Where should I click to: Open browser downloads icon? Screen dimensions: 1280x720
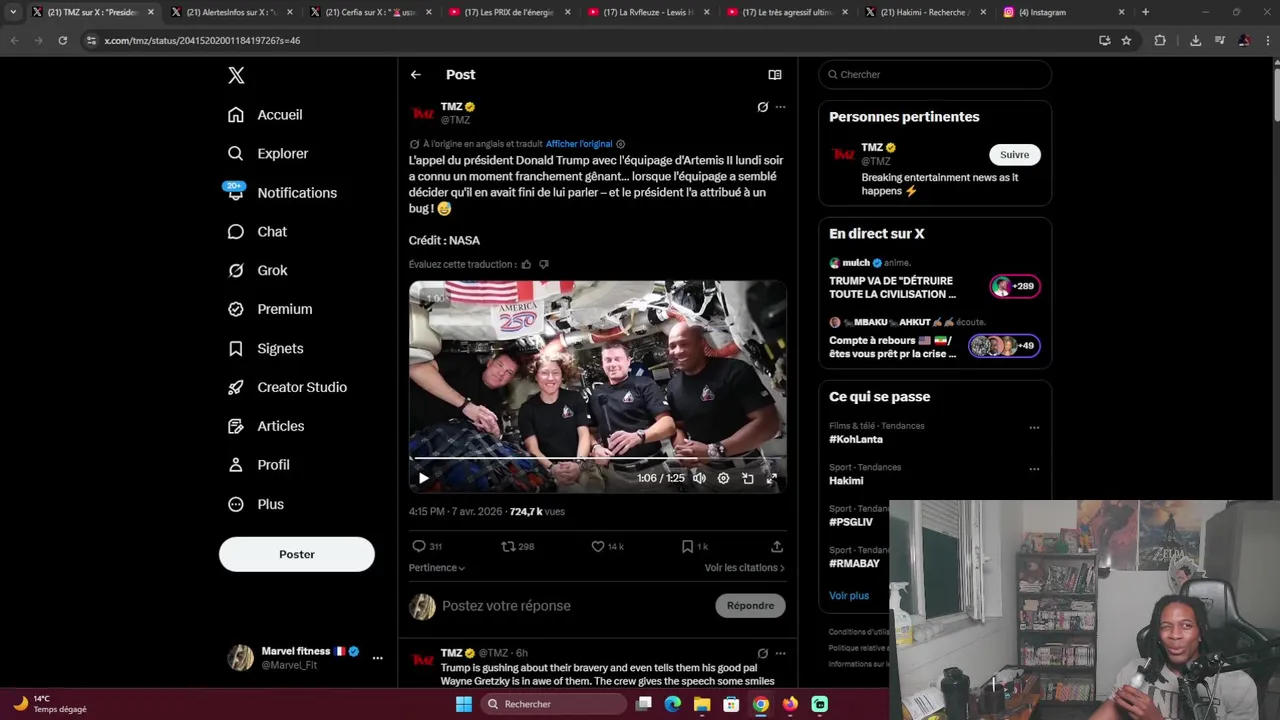point(1195,41)
